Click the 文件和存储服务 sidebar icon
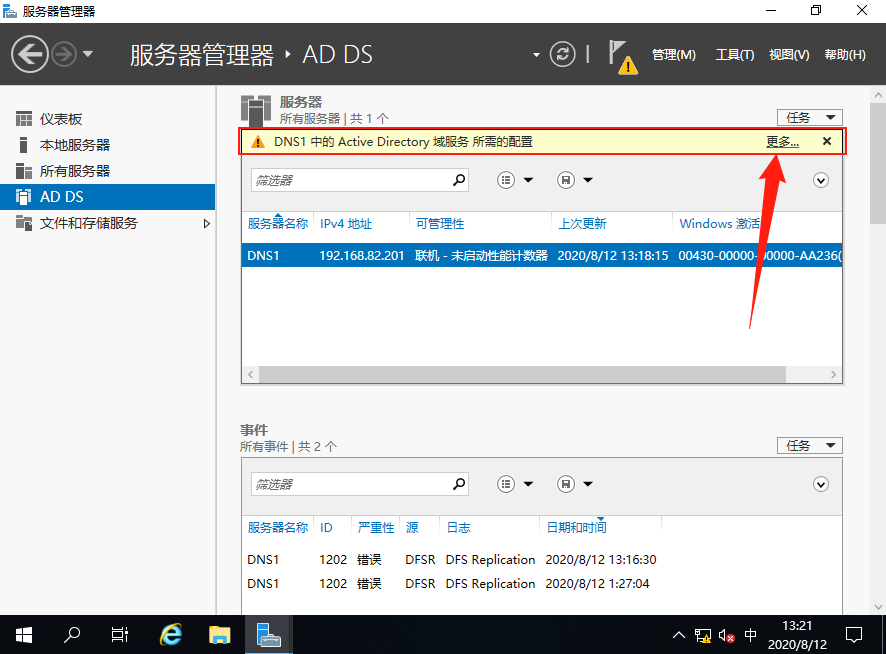 coord(24,223)
